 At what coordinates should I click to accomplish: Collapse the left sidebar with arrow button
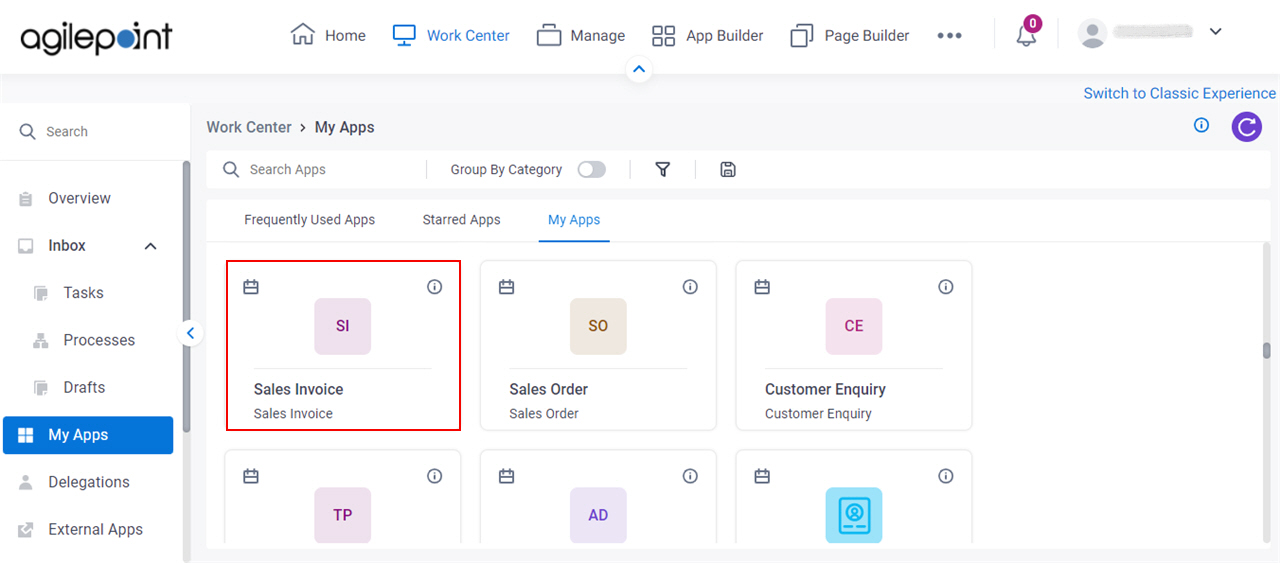191,333
